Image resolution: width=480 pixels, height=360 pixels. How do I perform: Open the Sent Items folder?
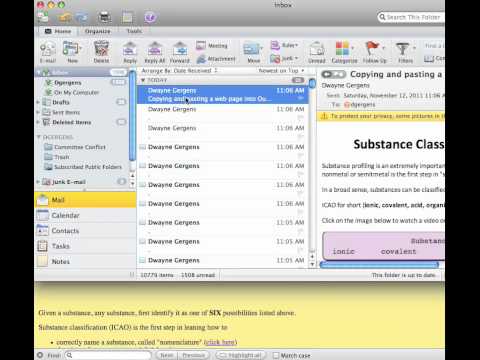point(66,112)
